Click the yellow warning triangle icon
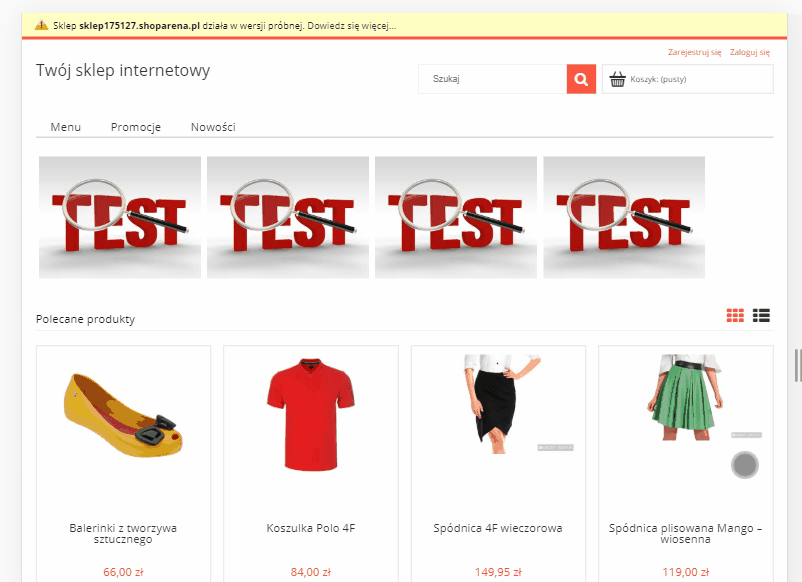Viewport: 802px width, 582px height. [41, 24]
